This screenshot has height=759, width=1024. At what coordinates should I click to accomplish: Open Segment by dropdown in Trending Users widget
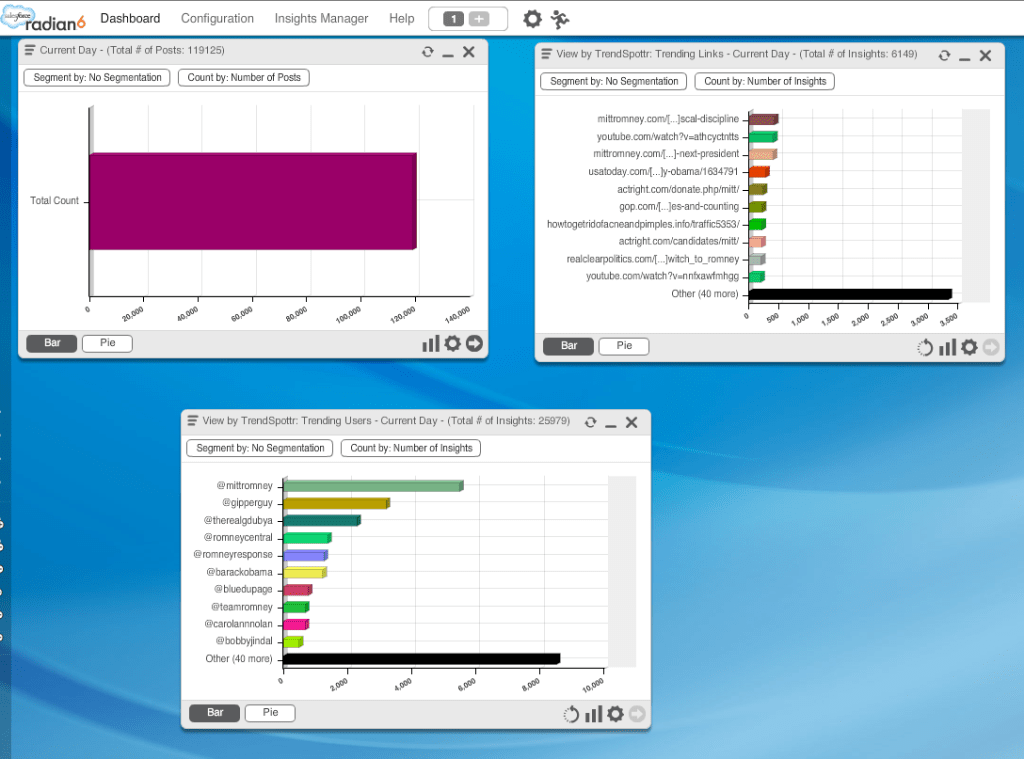click(260, 448)
